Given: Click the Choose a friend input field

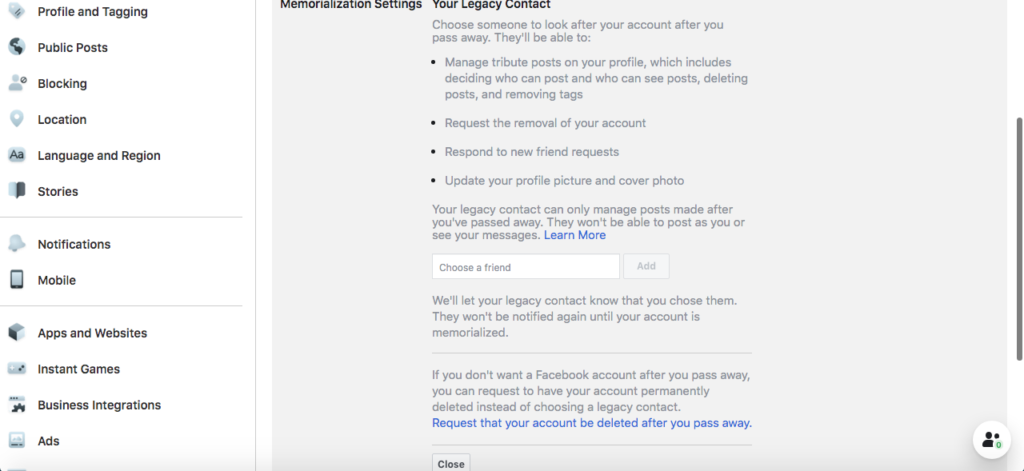Looking at the screenshot, I should pos(526,267).
